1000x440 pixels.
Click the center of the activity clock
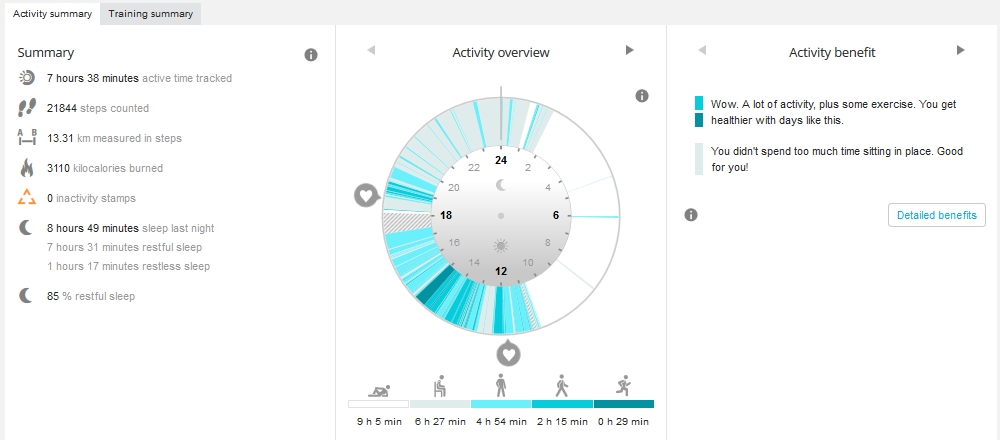[x=501, y=215]
